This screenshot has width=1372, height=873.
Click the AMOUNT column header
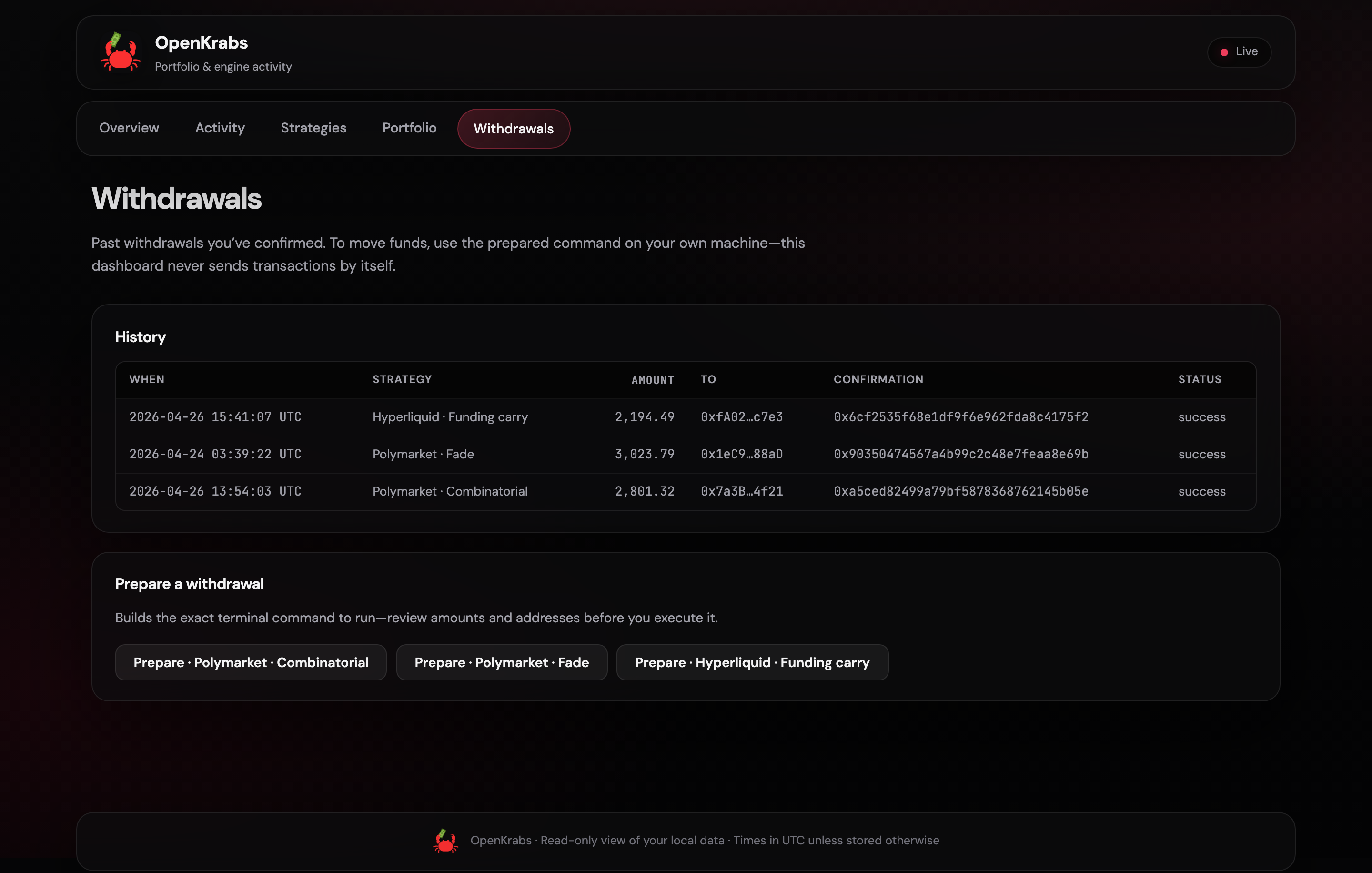[652, 380]
